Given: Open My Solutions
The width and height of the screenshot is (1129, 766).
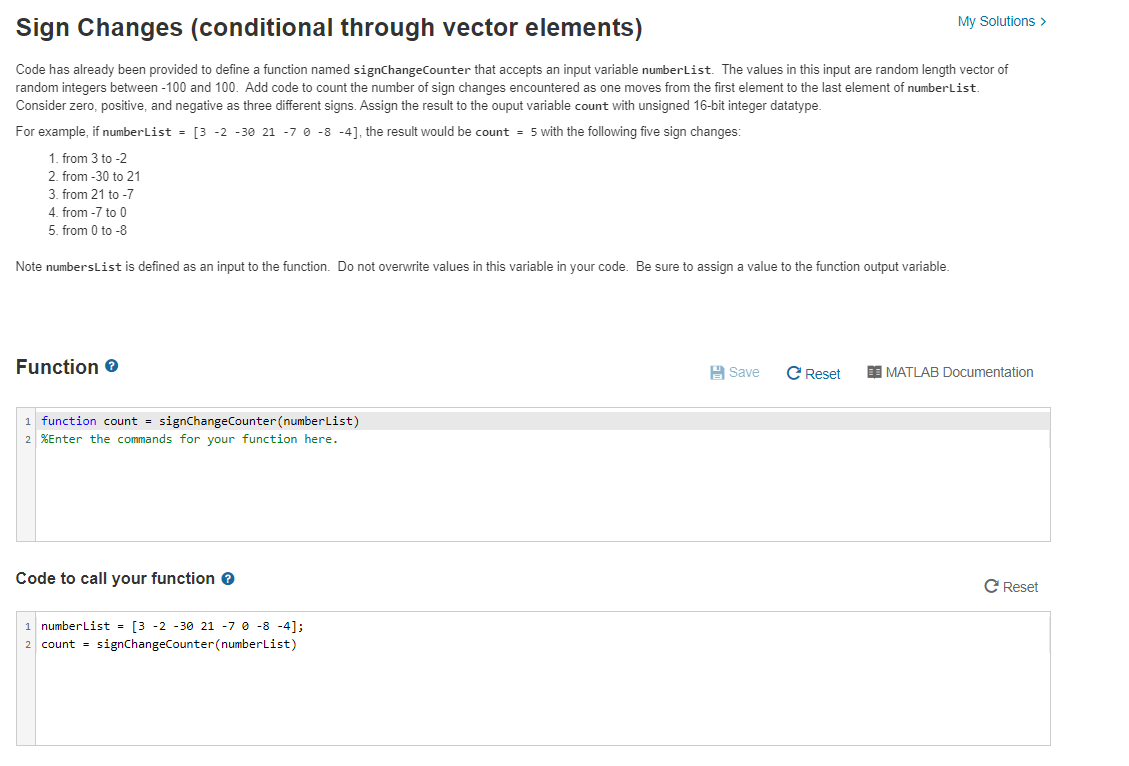Looking at the screenshot, I should pos(995,21).
